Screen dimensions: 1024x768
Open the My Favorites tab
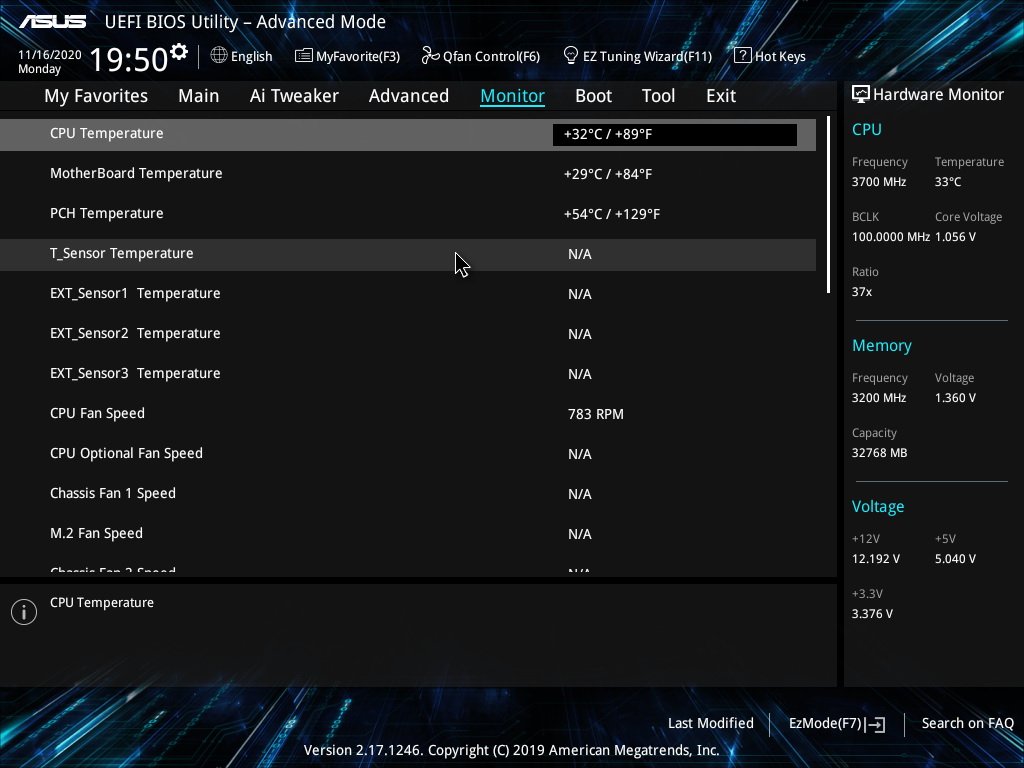96,96
